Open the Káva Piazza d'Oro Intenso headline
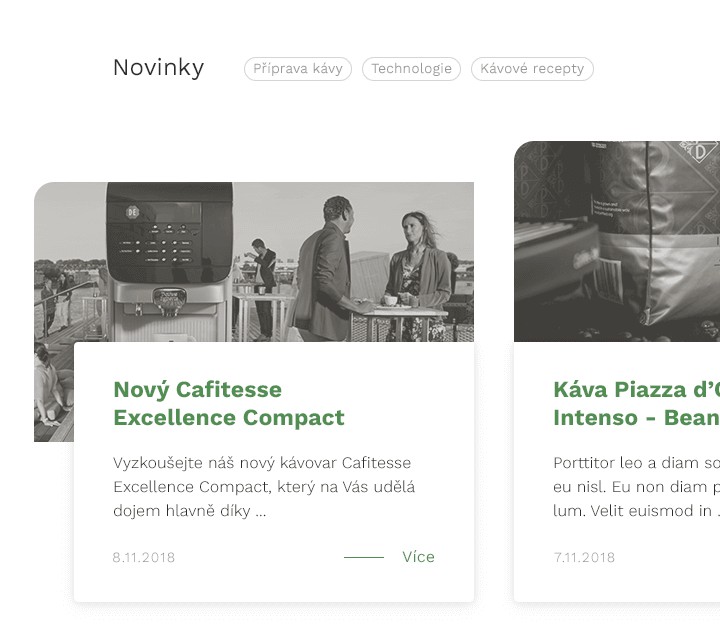The height and width of the screenshot is (640, 720). click(x=636, y=404)
